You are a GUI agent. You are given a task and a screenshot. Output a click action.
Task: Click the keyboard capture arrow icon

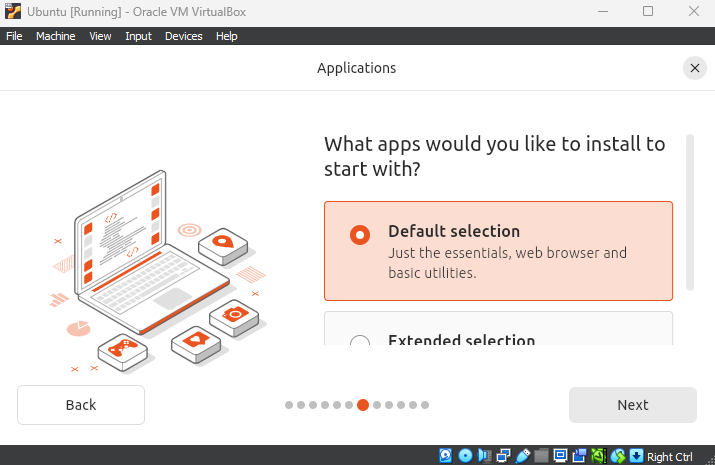click(x=636, y=456)
